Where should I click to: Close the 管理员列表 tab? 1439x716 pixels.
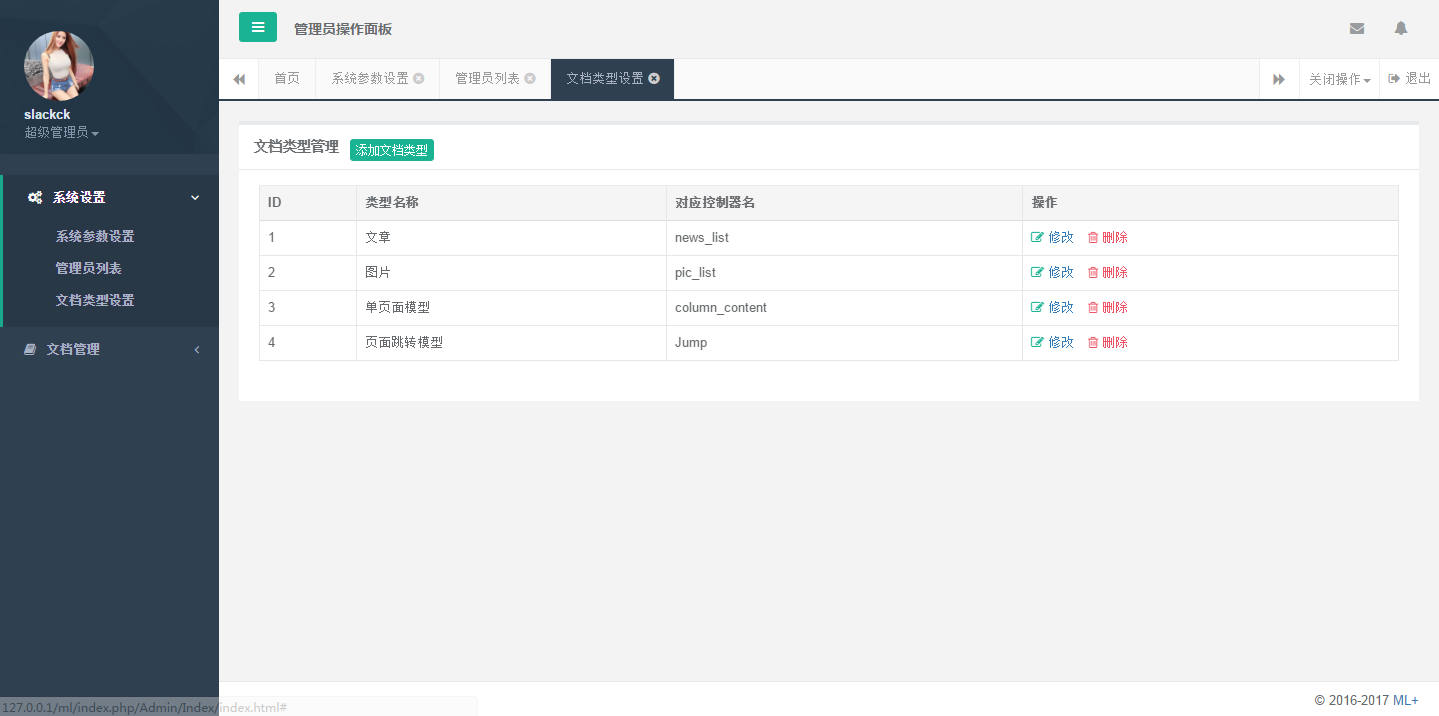pyautogui.click(x=530, y=79)
